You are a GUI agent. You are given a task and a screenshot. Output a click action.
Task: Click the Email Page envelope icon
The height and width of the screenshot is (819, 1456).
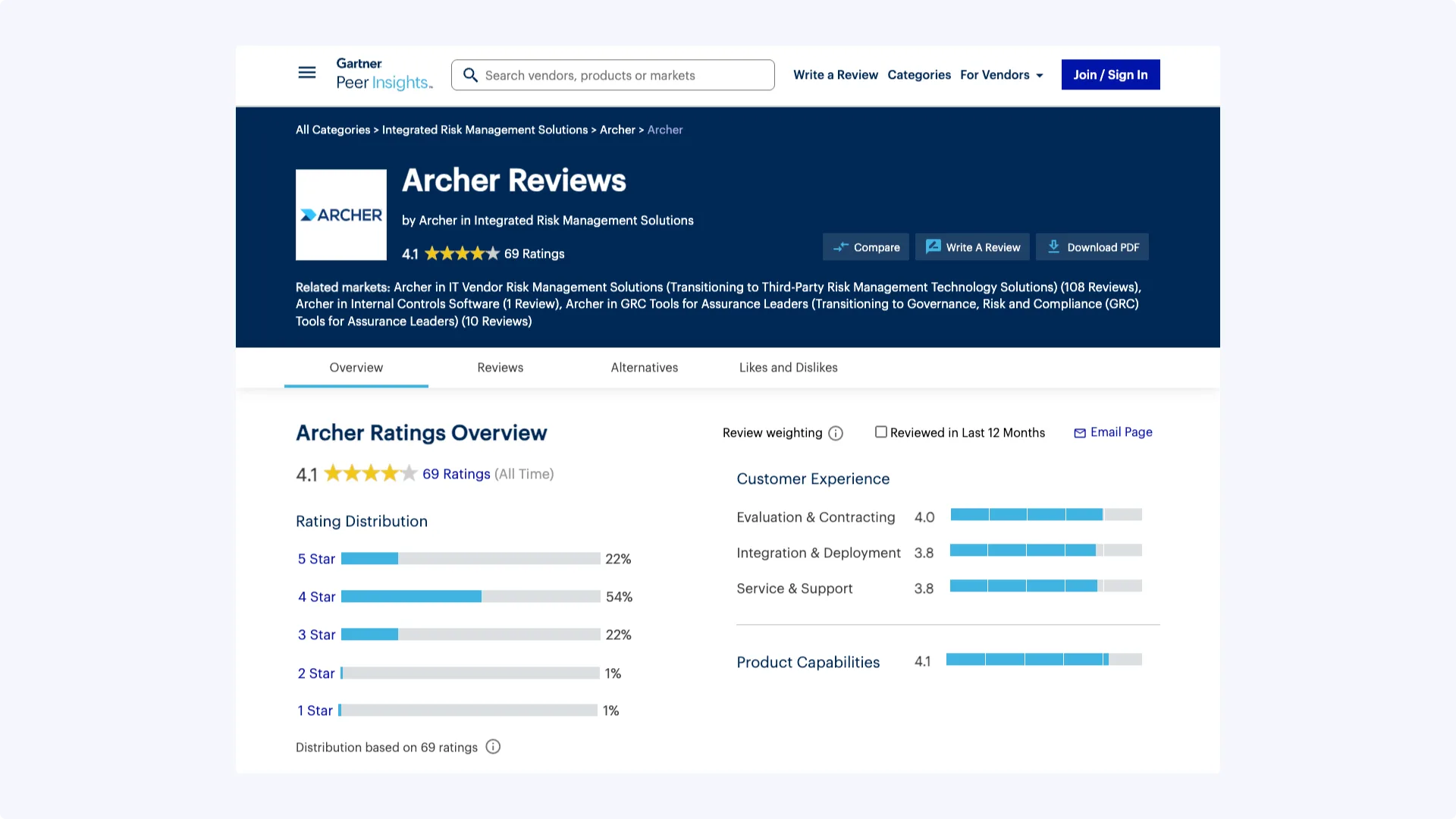coord(1080,433)
